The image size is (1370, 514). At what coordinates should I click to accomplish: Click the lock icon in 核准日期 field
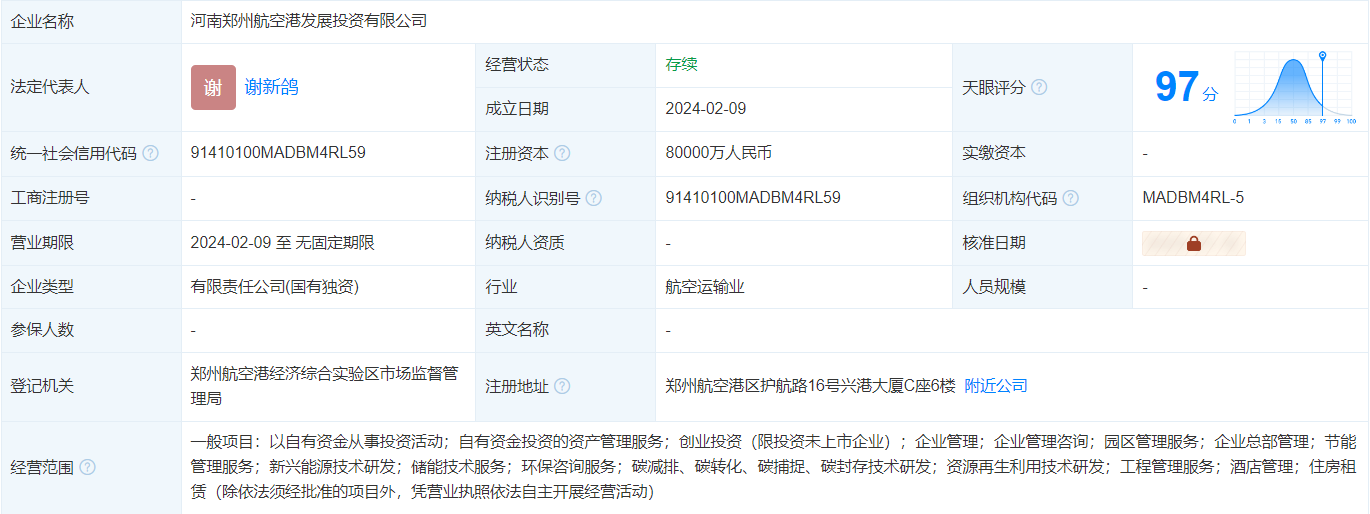[1193, 243]
